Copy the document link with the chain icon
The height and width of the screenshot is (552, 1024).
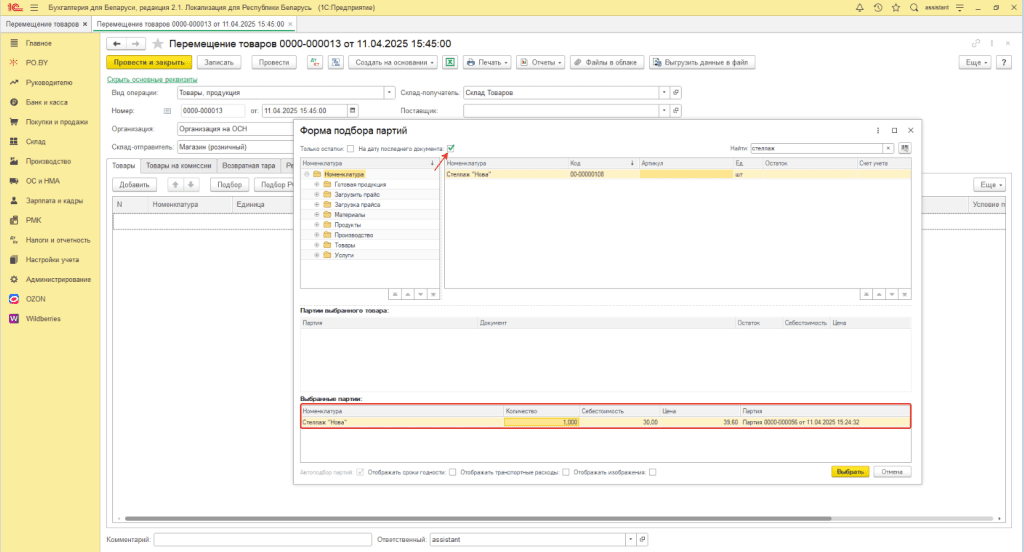(x=976, y=44)
